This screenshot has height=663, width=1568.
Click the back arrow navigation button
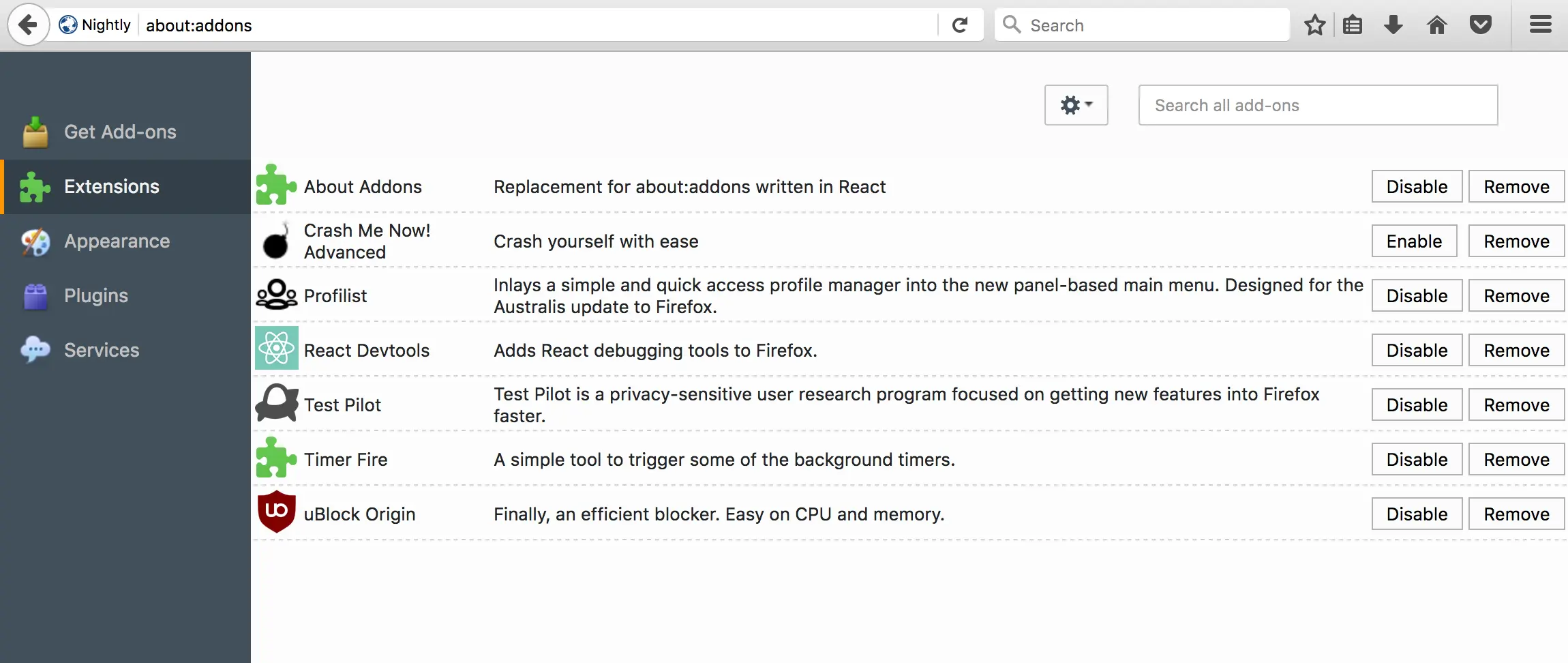point(28,25)
